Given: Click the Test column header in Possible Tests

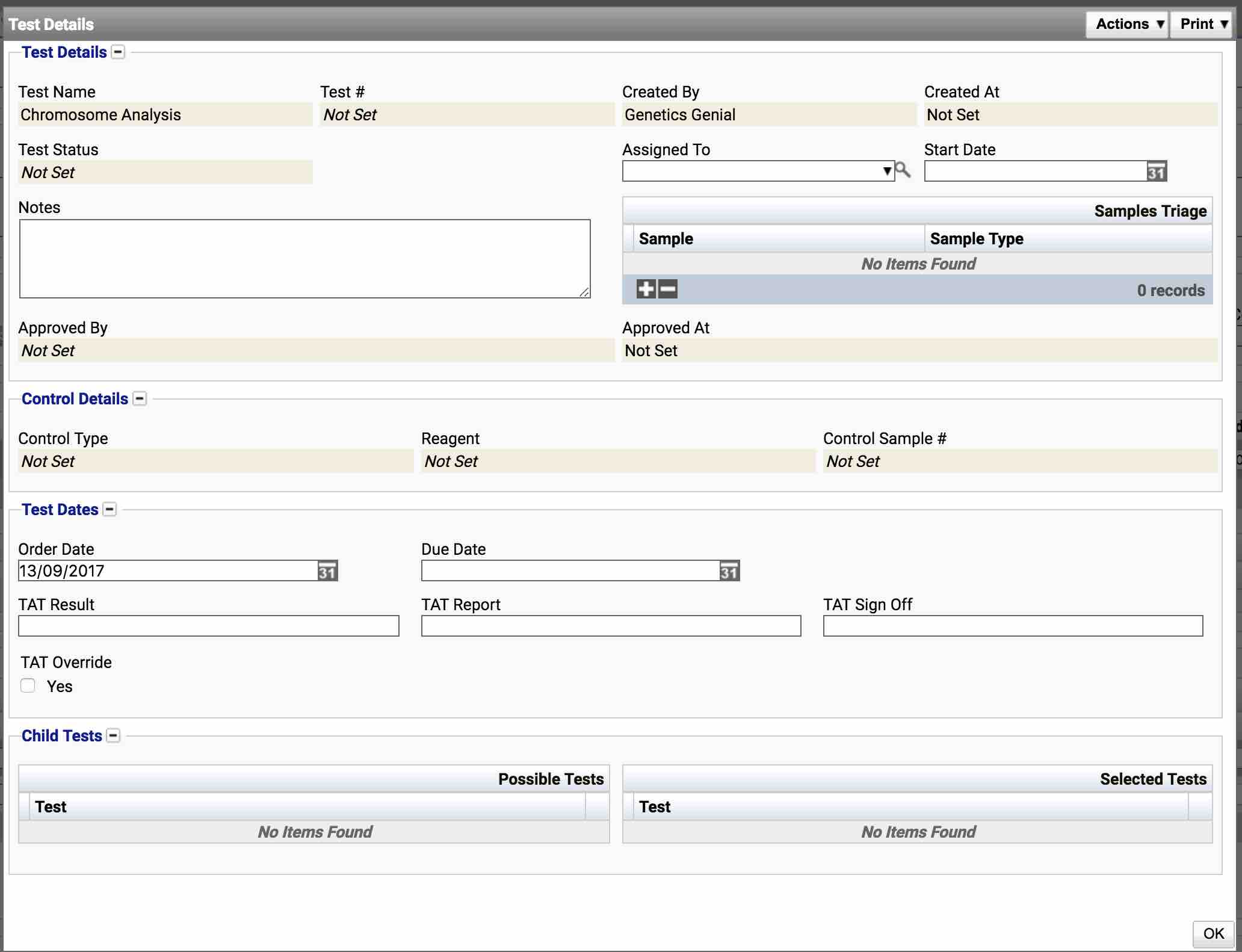Looking at the screenshot, I should click(307, 806).
